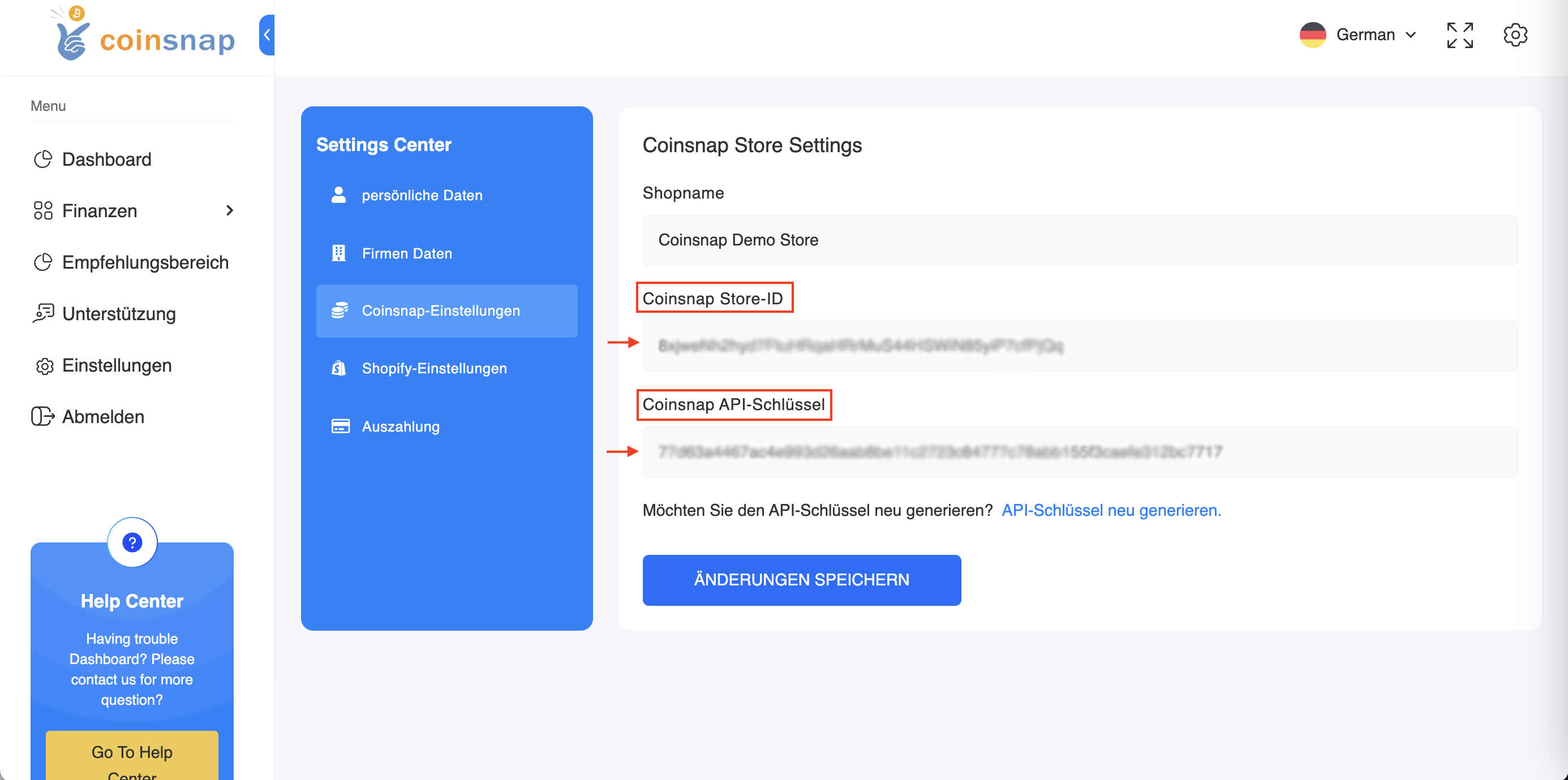This screenshot has width=1568, height=780.
Task: Click the Coinsnap-Einstellungen coins icon
Action: pos(338,311)
